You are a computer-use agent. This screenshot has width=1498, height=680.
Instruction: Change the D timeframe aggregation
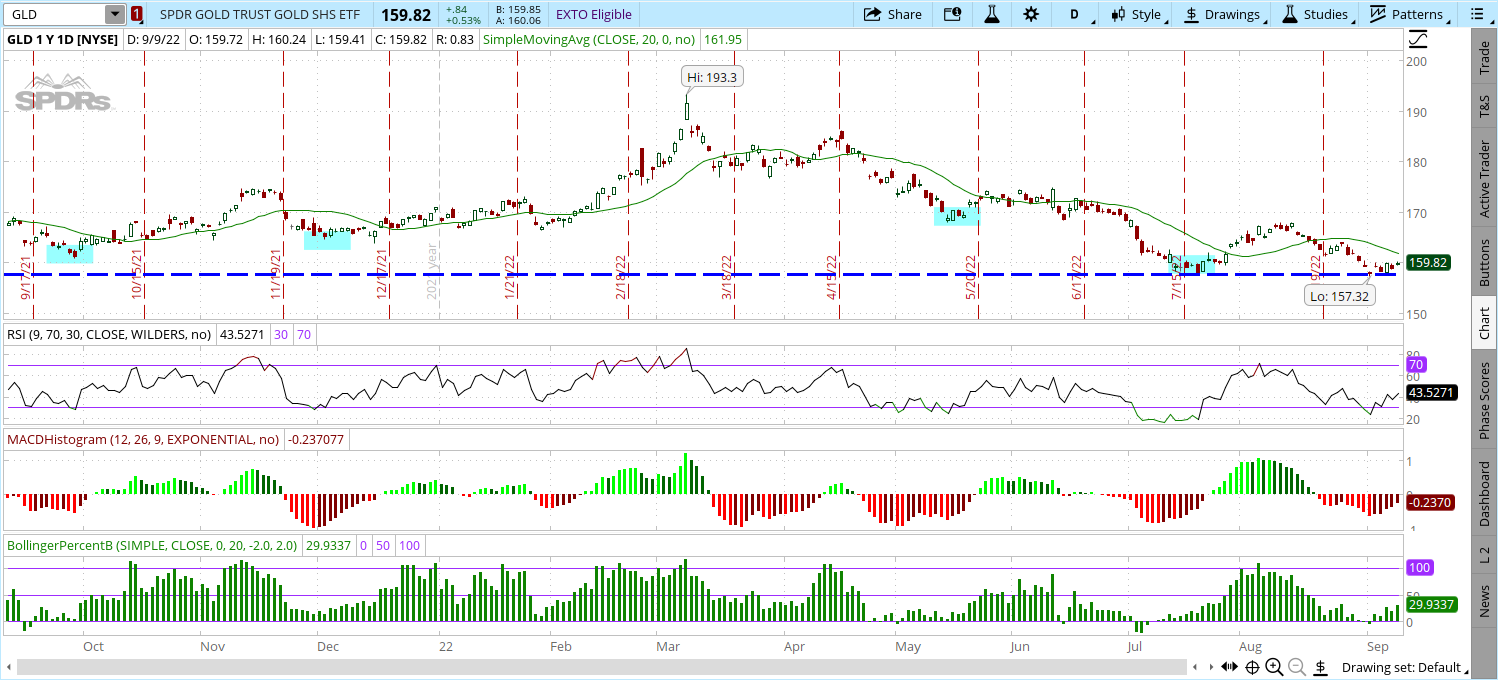1075,14
